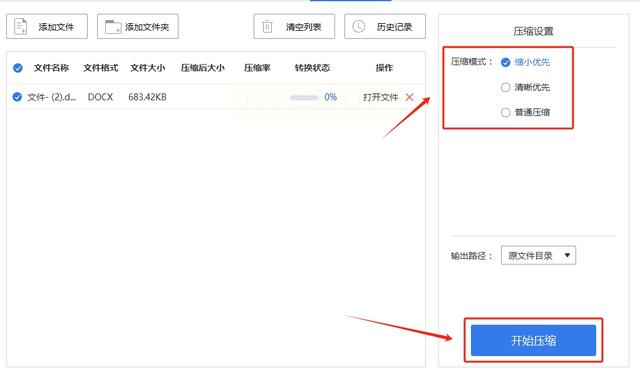The image size is (640, 378).
Task: Click the output path dropdown arrow
Action: [x=567, y=255]
